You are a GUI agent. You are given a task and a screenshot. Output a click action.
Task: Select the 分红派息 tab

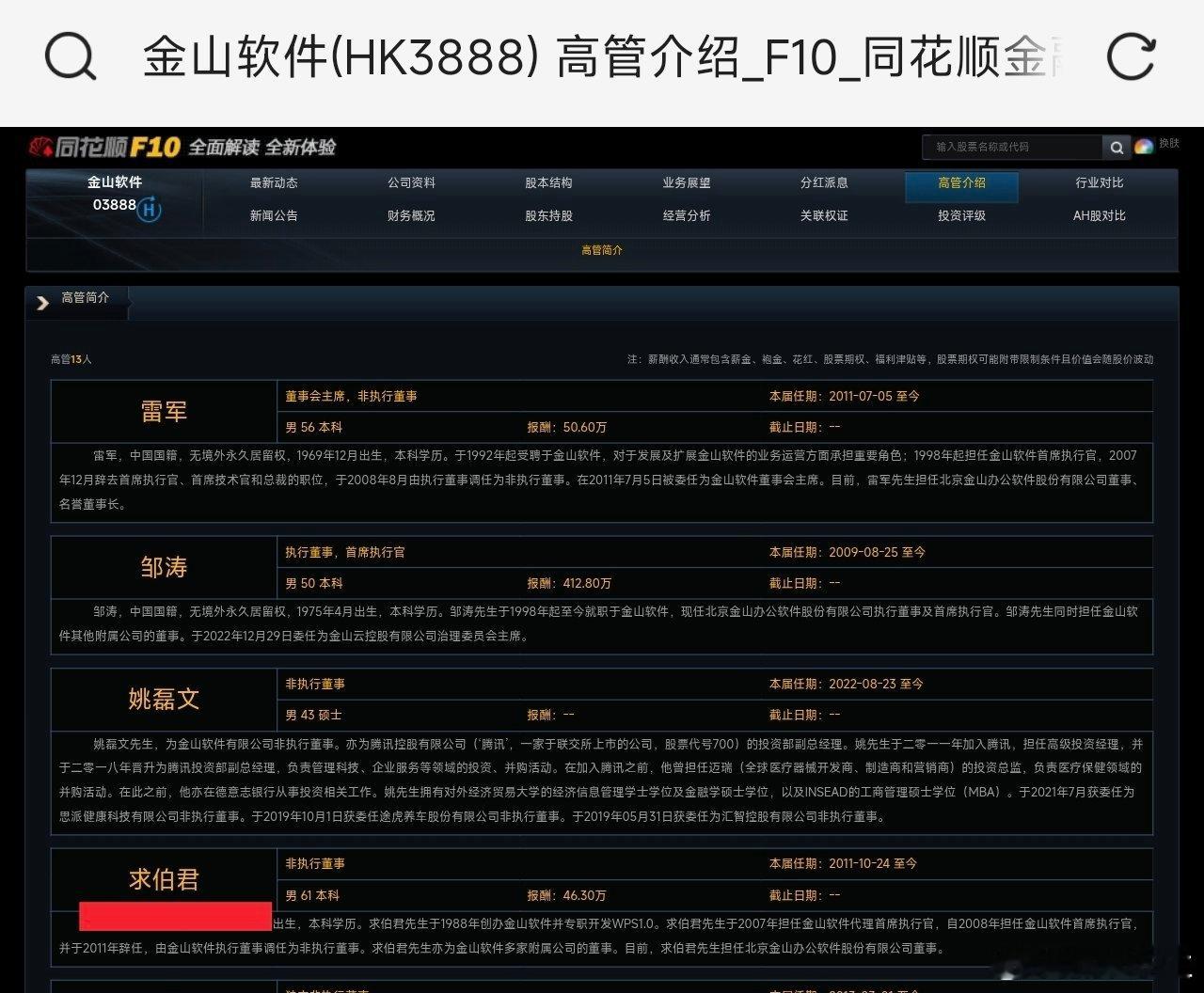tap(824, 182)
